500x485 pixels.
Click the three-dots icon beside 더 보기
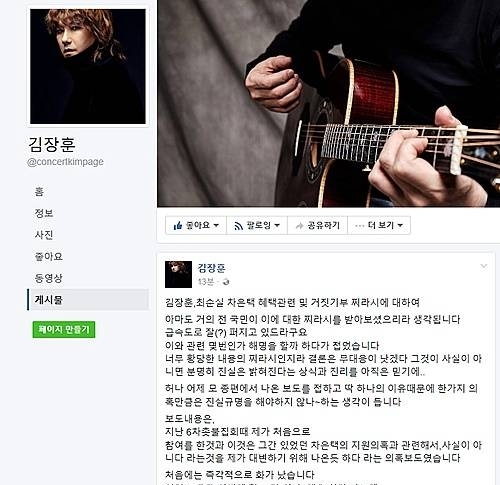coord(360,226)
